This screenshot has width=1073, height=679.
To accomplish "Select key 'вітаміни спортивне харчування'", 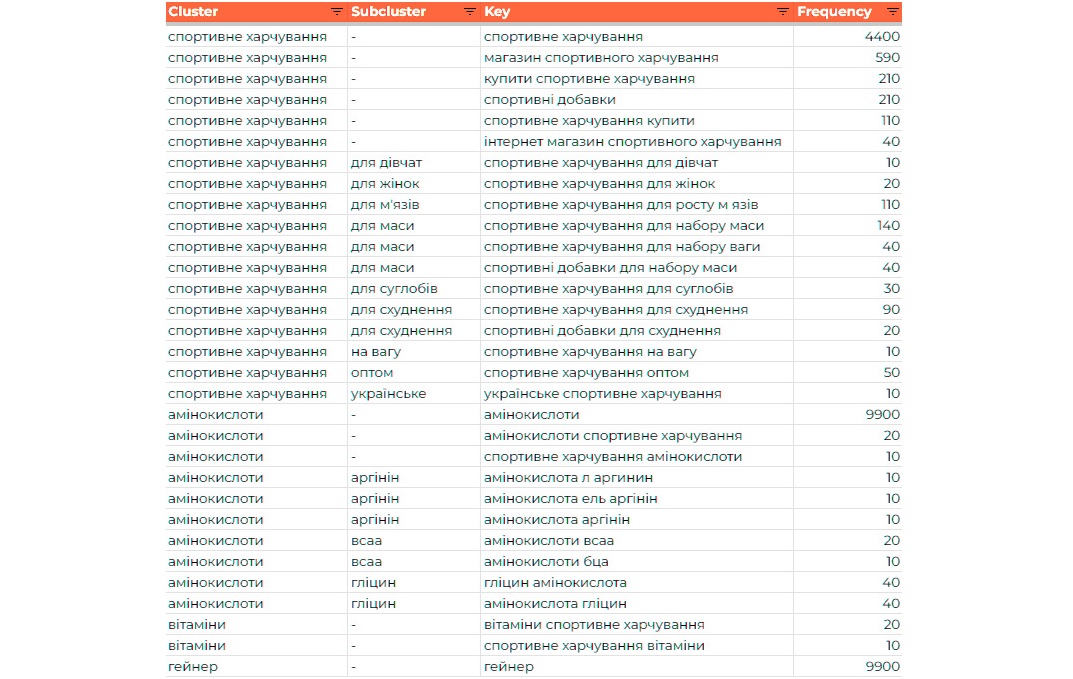I will [594, 625].
